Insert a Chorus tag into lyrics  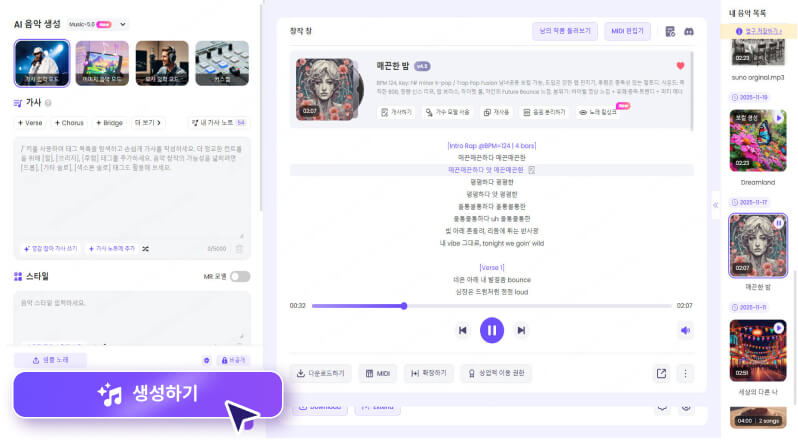click(68, 123)
